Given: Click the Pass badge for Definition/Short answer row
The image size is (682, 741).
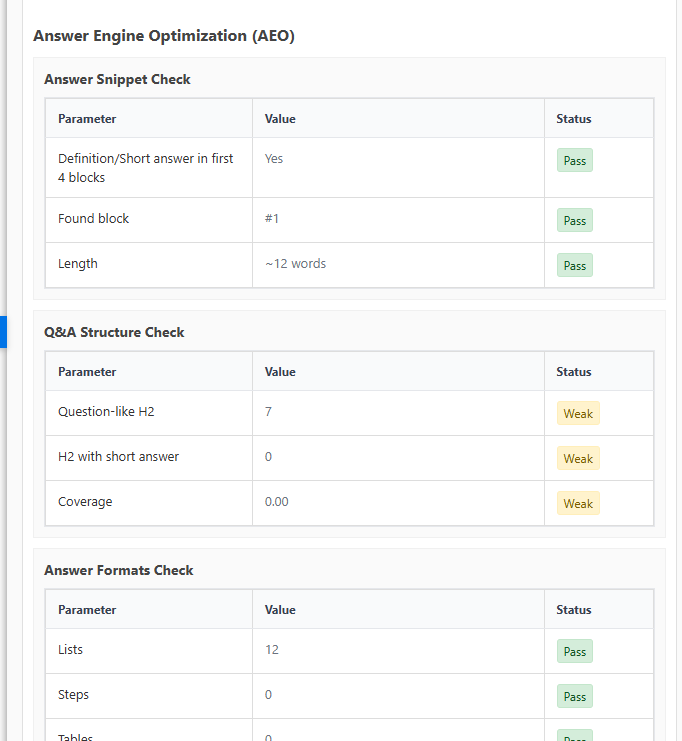Looking at the screenshot, I should click(x=575, y=160).
